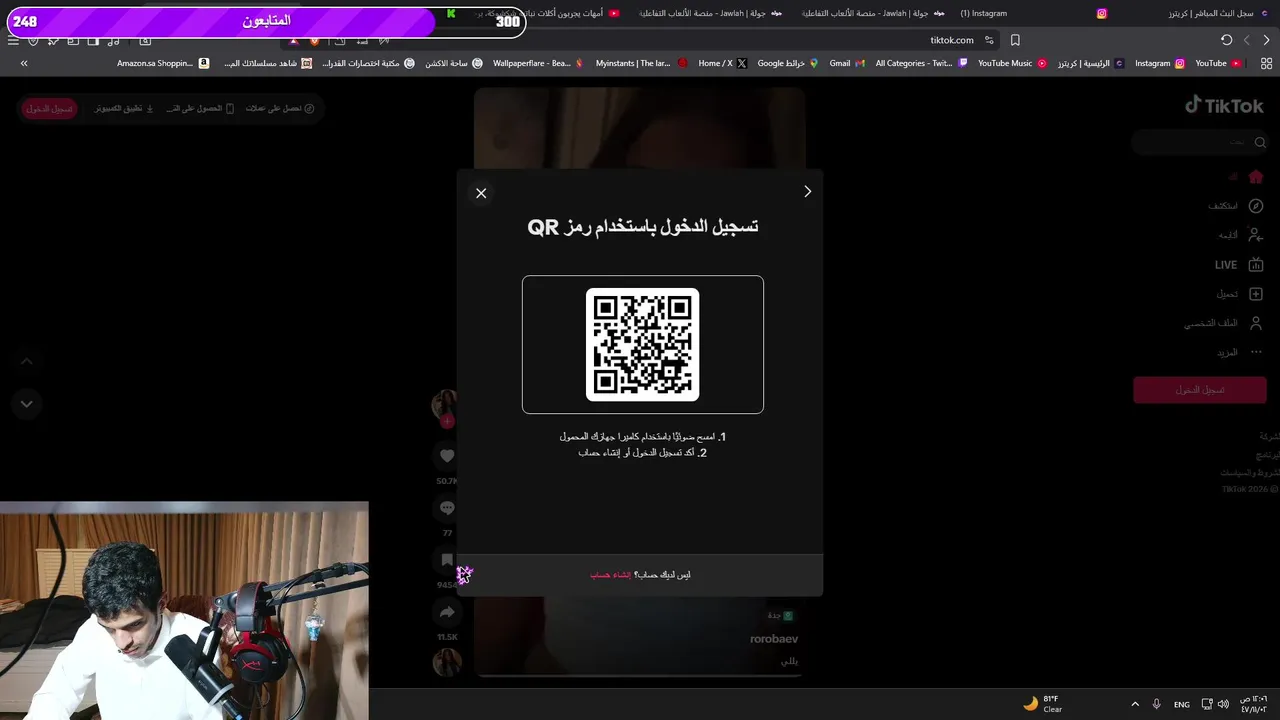Image resolution: width=1280 pixels, height=720 pixels.
Task: Open the YouTube bookmark
Action: tap(1218, 63)
